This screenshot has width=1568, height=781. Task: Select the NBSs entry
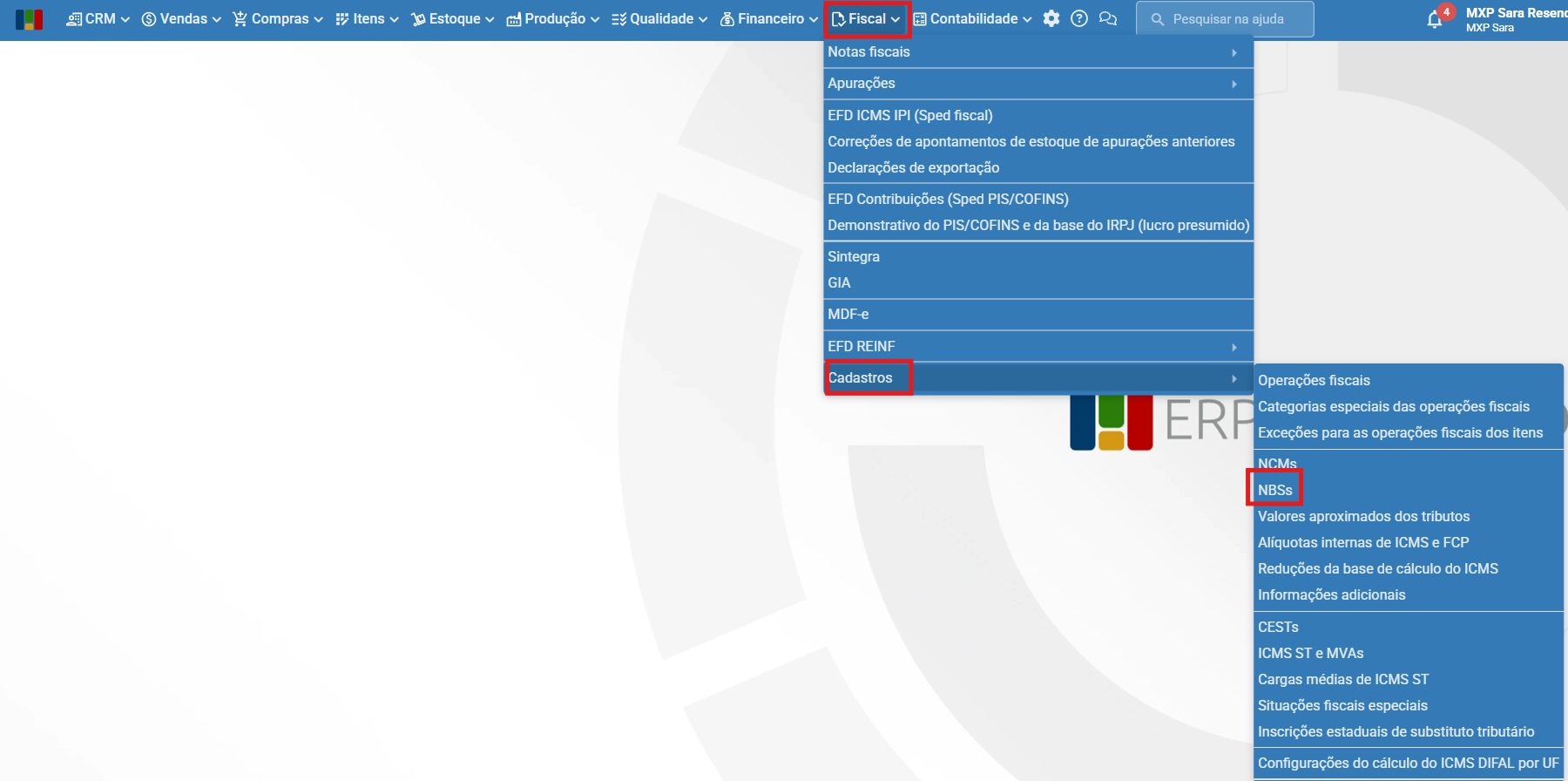[x=1409, y=490]
